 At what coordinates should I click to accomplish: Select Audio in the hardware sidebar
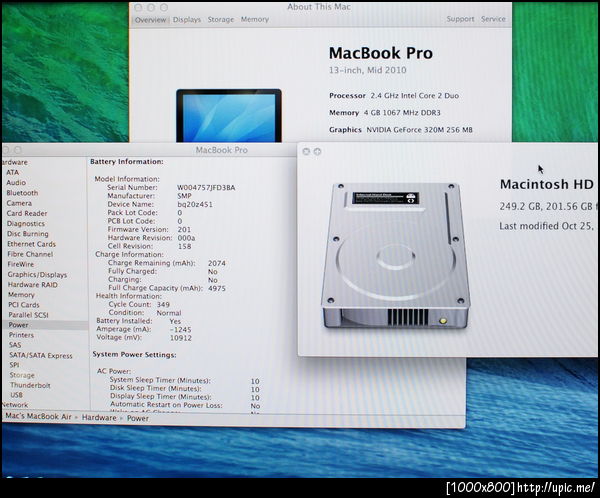[16, 183]
